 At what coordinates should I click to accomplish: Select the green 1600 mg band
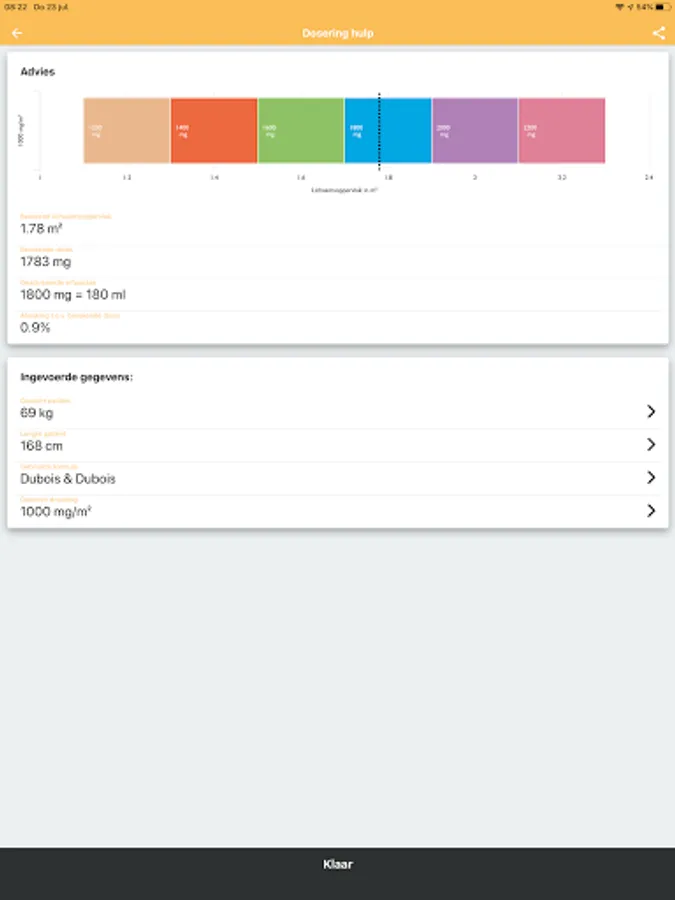pyautogui.click(x=301, y=130)
